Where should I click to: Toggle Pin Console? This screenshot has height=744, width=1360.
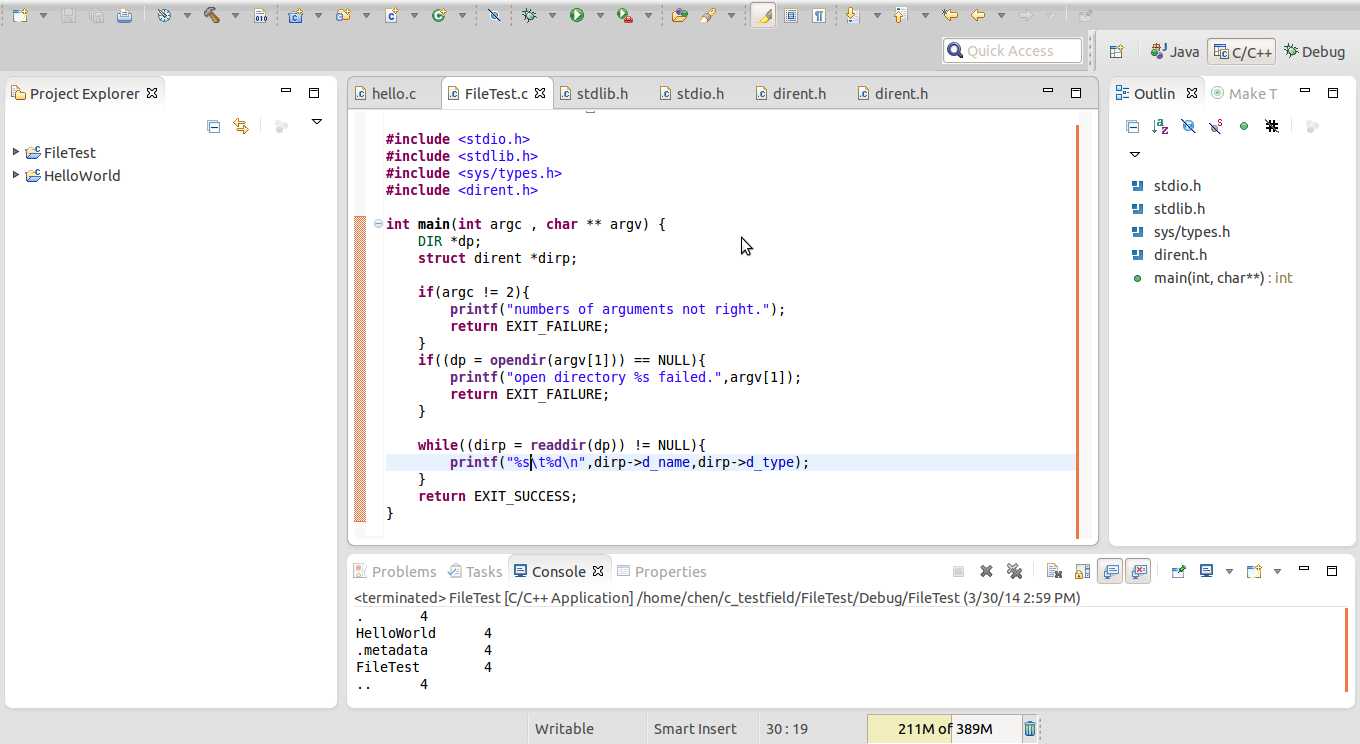(x=1178, y=571)
